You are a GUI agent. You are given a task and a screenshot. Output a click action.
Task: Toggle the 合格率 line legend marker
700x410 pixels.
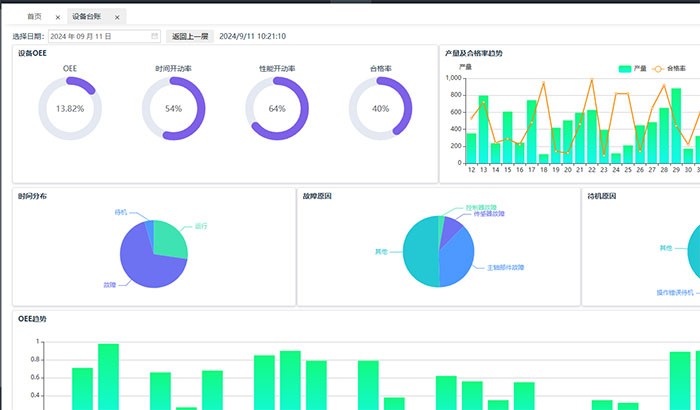[x=658, y=69]
